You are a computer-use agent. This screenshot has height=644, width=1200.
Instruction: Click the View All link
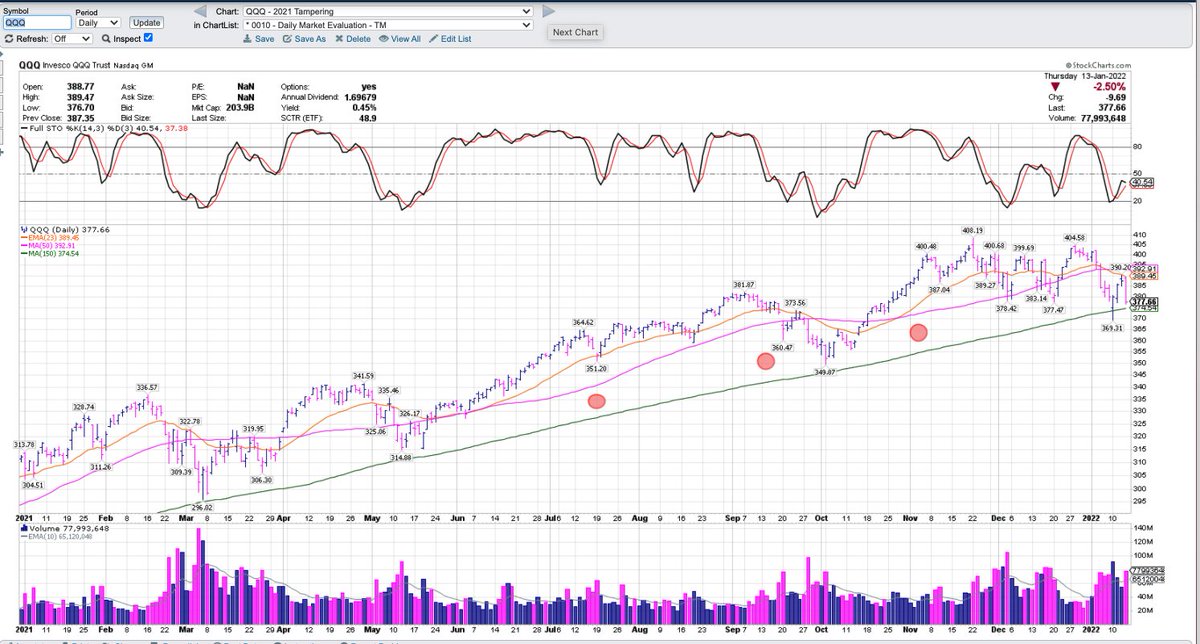point(400,39)
